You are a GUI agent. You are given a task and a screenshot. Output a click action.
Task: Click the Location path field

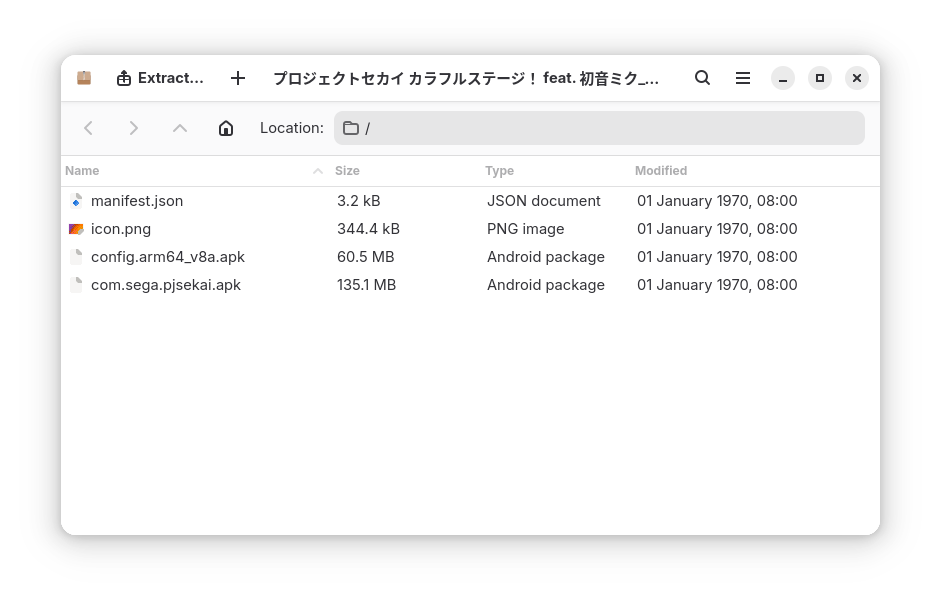coord(599,128)
